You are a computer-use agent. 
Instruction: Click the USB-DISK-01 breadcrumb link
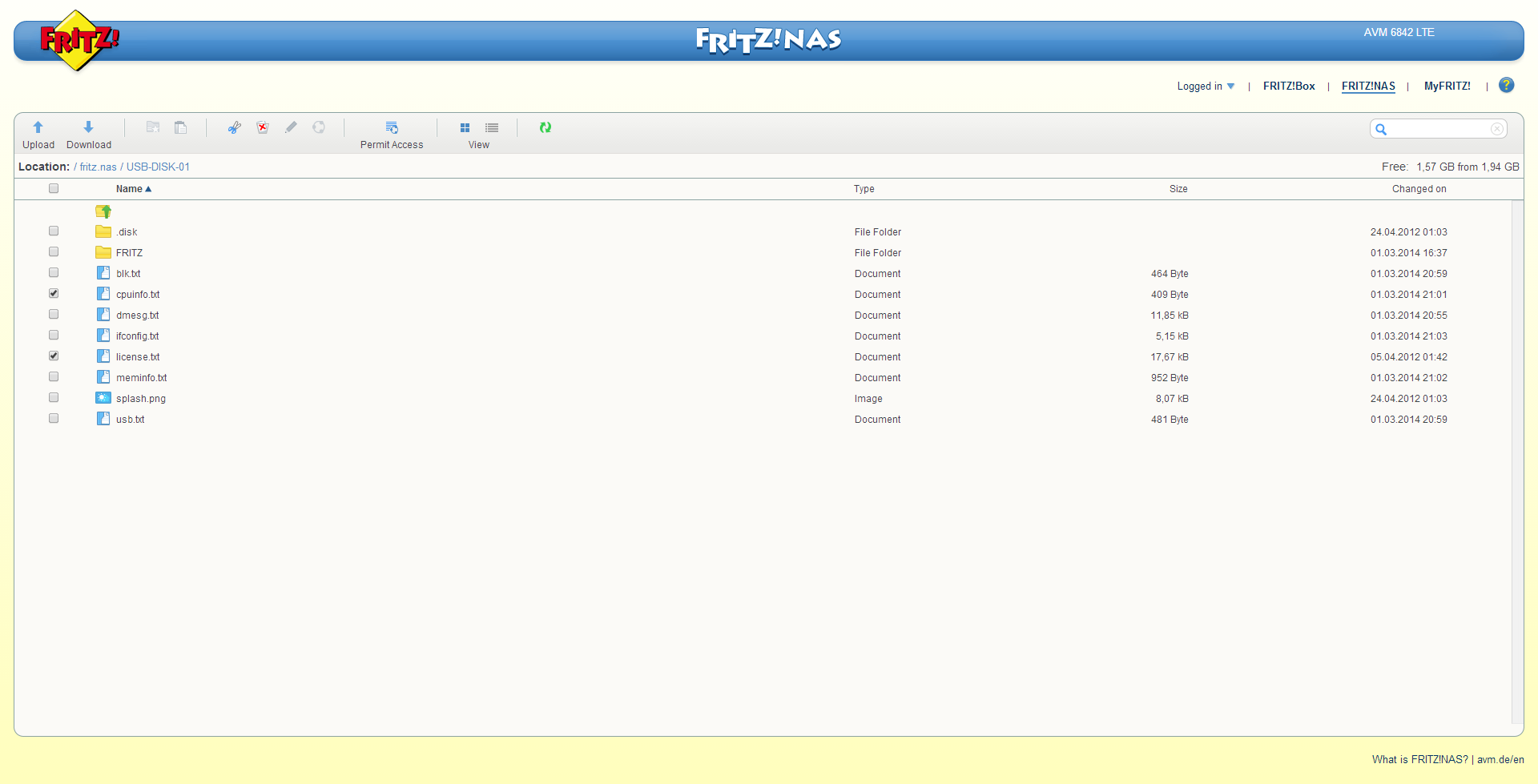pyautogui.click(x=158, y=167)
